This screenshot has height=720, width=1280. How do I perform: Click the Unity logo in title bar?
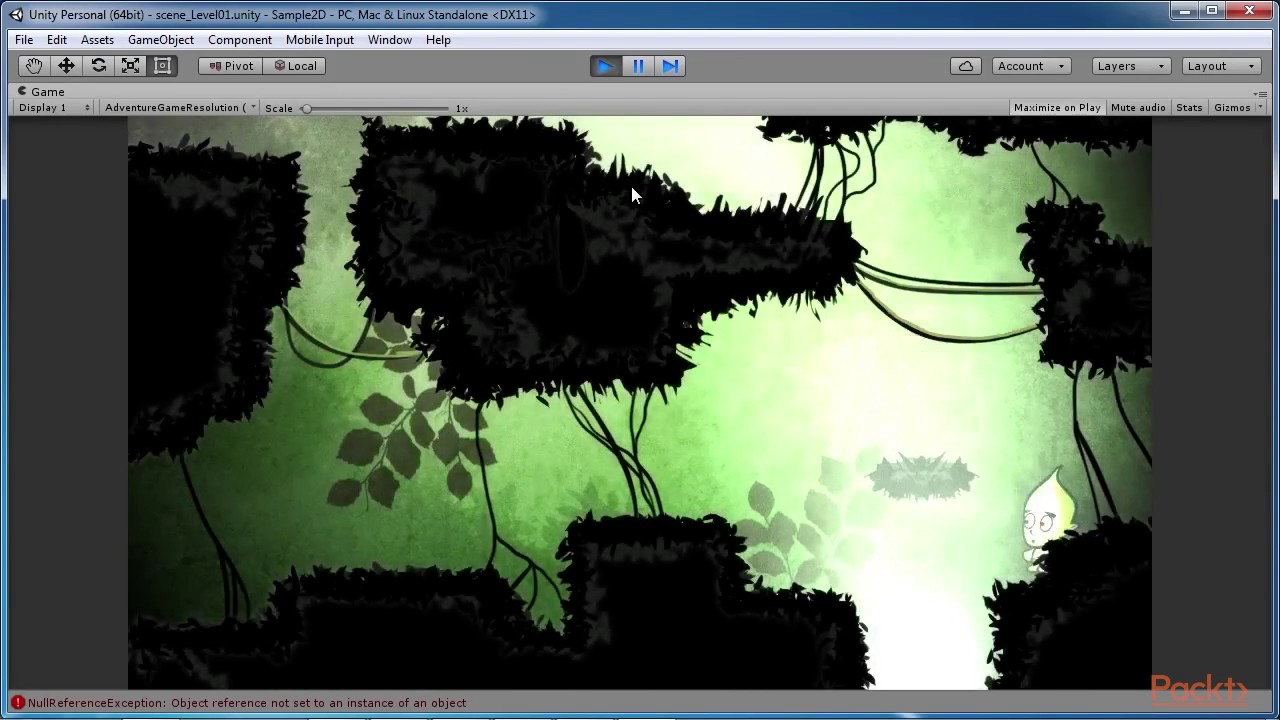click(16, 14)
